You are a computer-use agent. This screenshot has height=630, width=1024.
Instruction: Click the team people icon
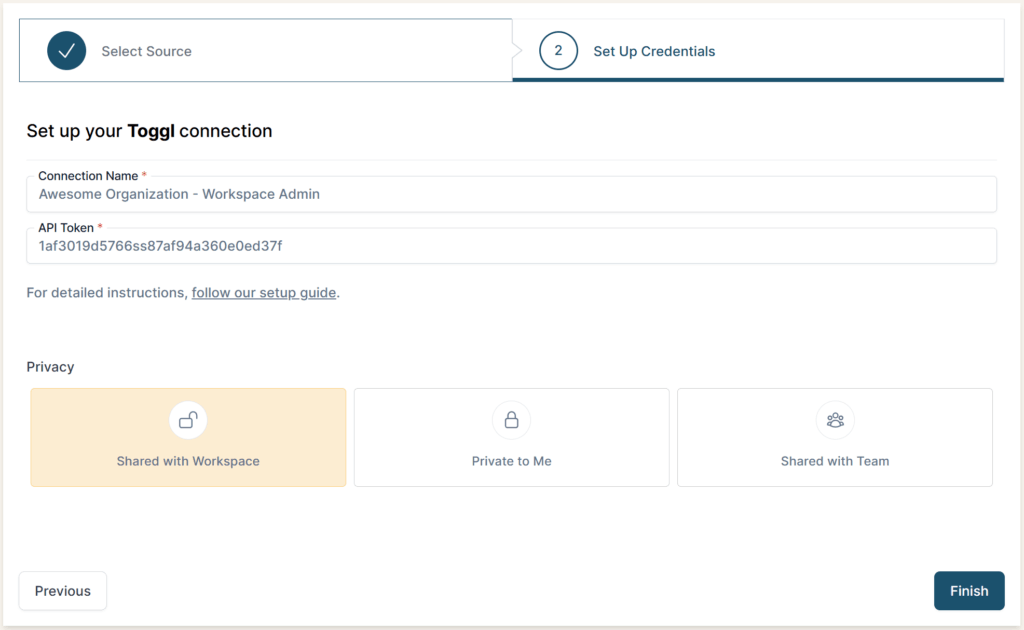tap(835, 420)
